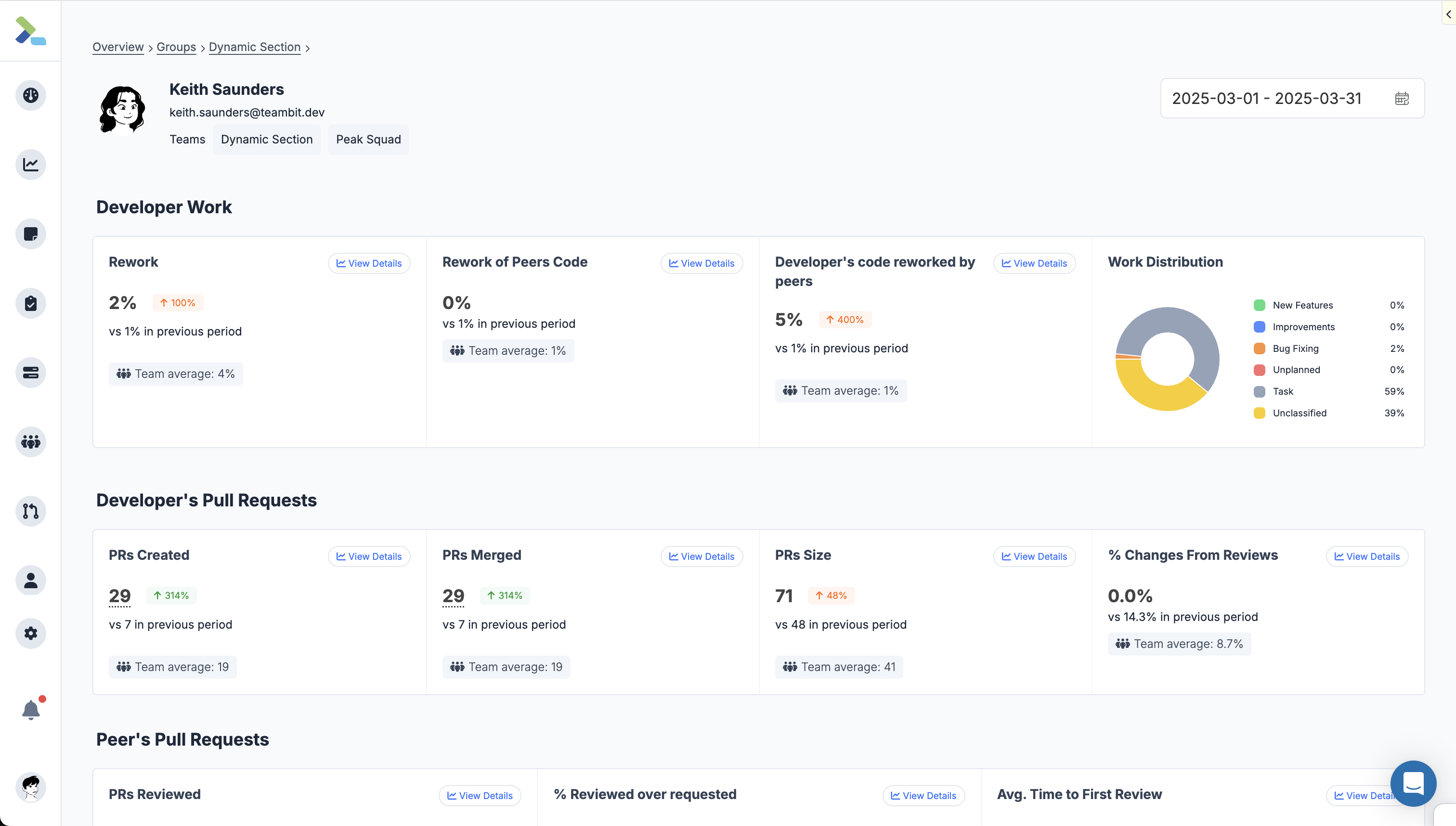Click the line chart analytics sidebar icon
Screen dimensions: 1456x826
tap(31, 165)
